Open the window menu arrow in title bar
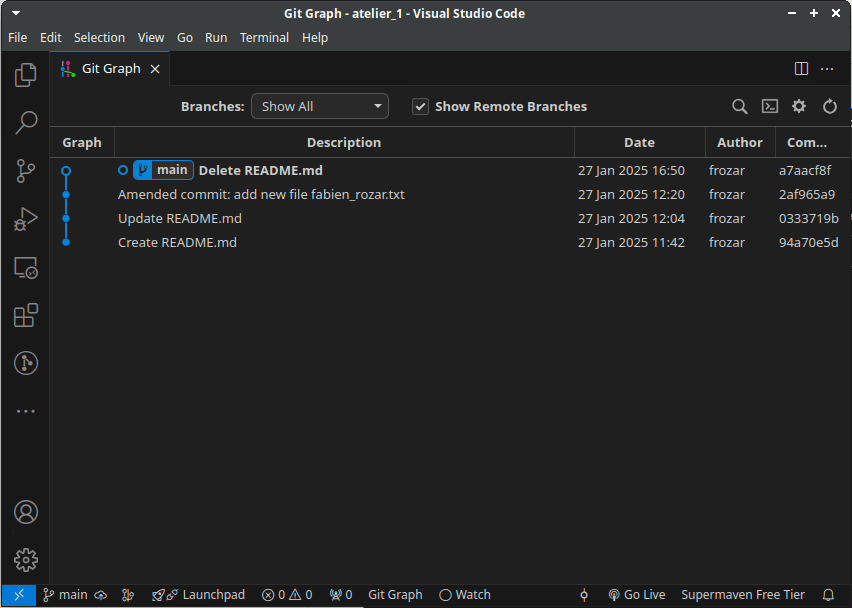This screenshot has height=608, width=852. [x=16, y=14]
